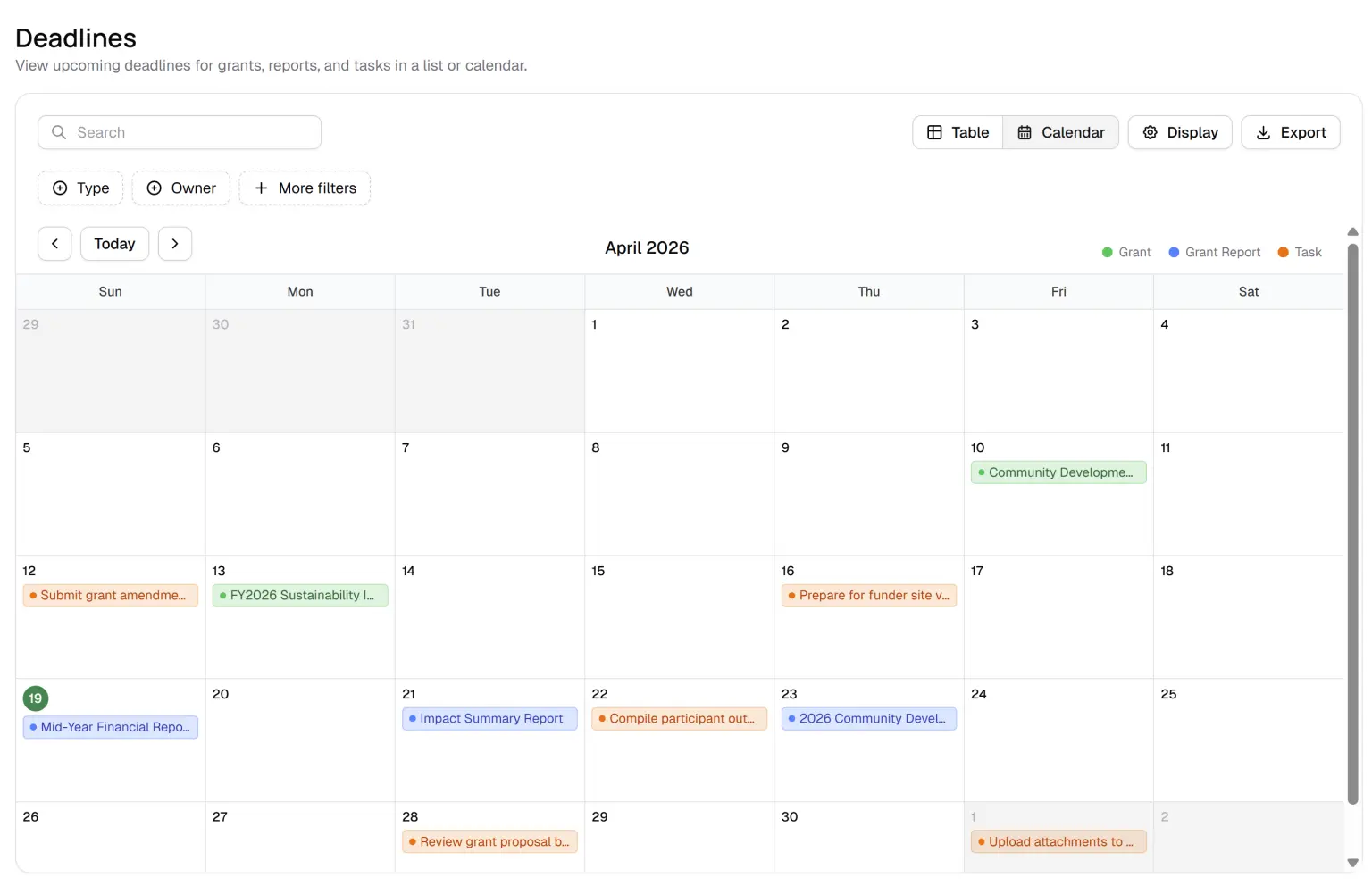This screenshot has height=886, width=1372.
Task: Open the FY2026 Sustainability event on April 13
Action: [300, 595]
